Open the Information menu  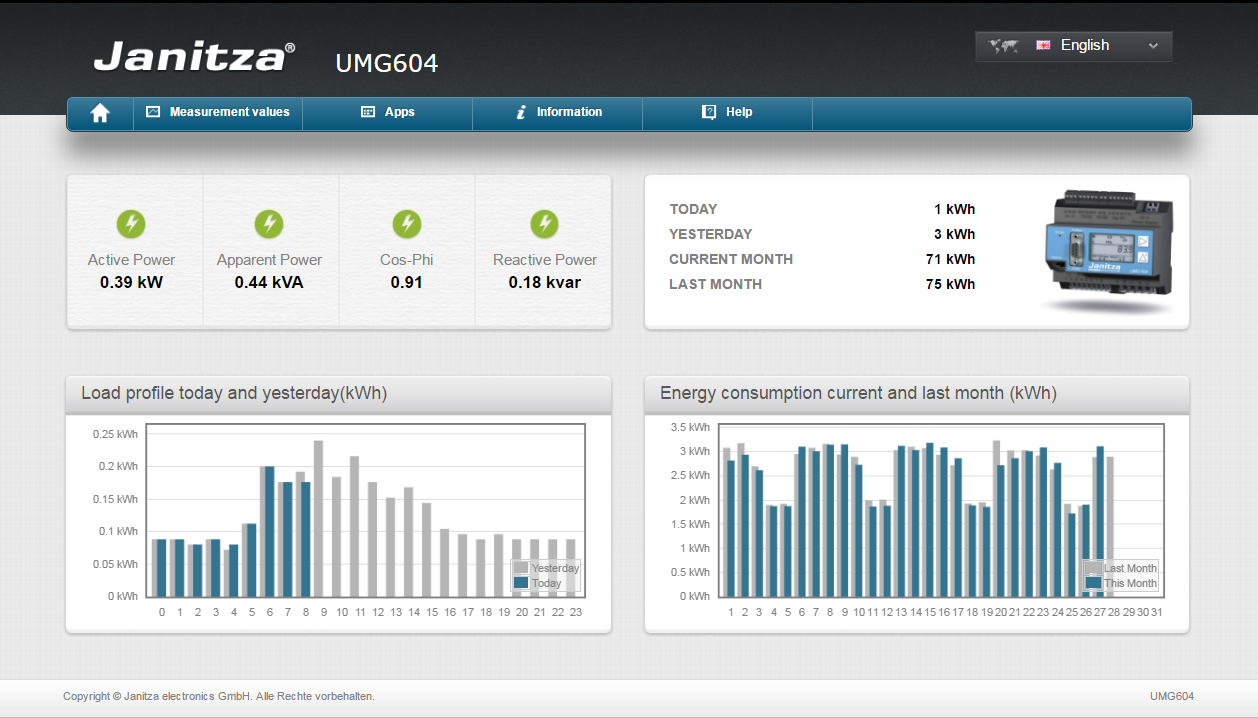coord(558,113)
